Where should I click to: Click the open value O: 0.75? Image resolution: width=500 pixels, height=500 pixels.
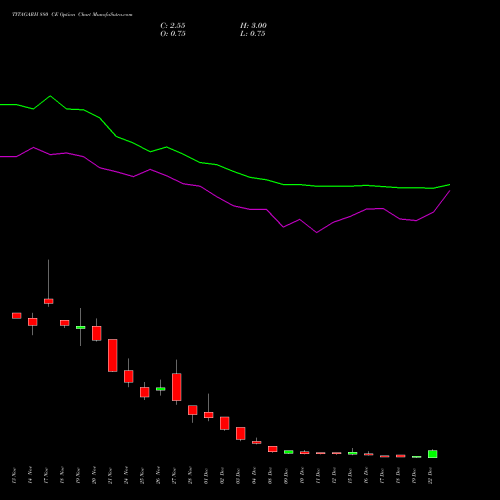(173, 34)
